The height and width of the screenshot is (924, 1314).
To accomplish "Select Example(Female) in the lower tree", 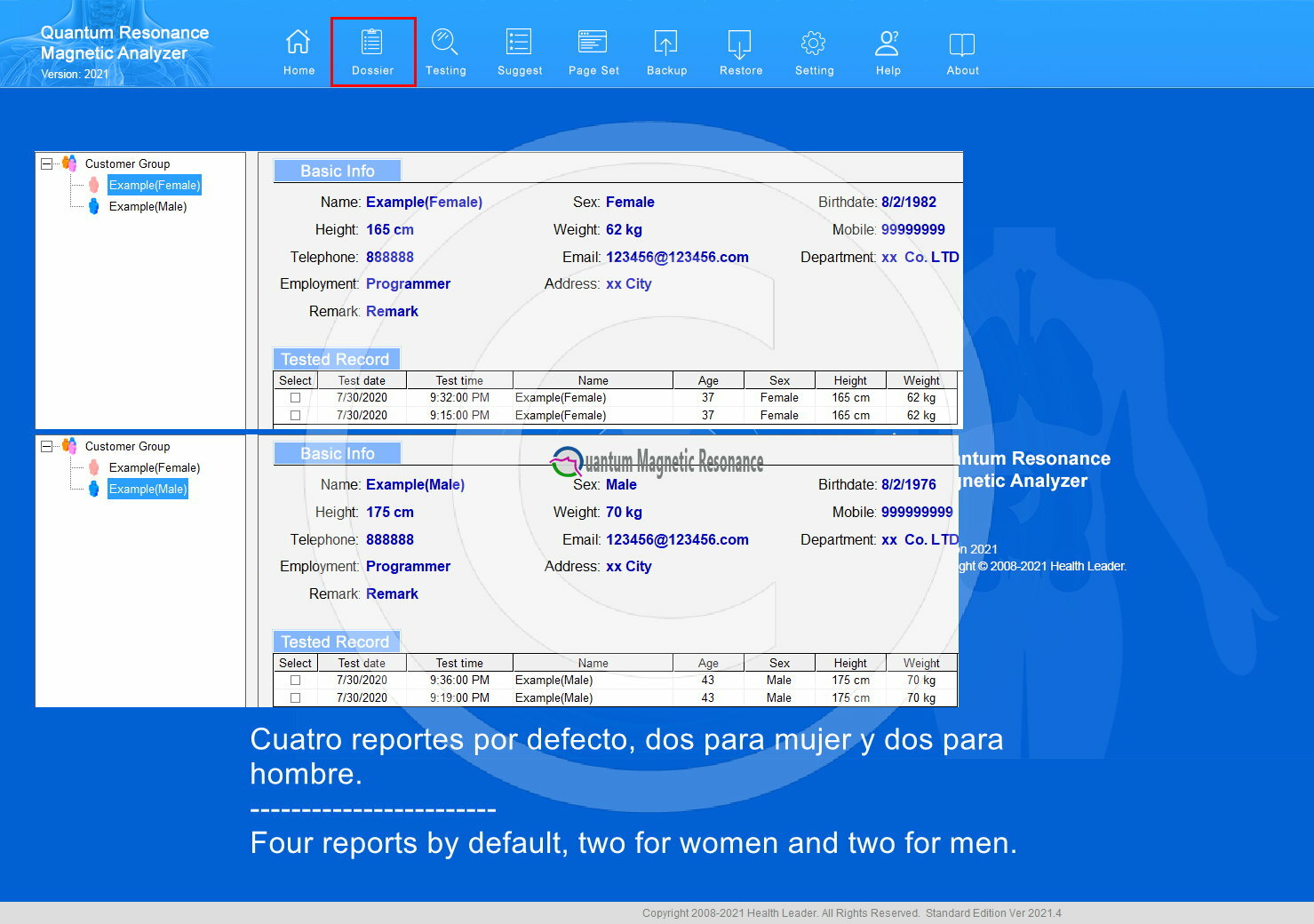I will [155, 467].
